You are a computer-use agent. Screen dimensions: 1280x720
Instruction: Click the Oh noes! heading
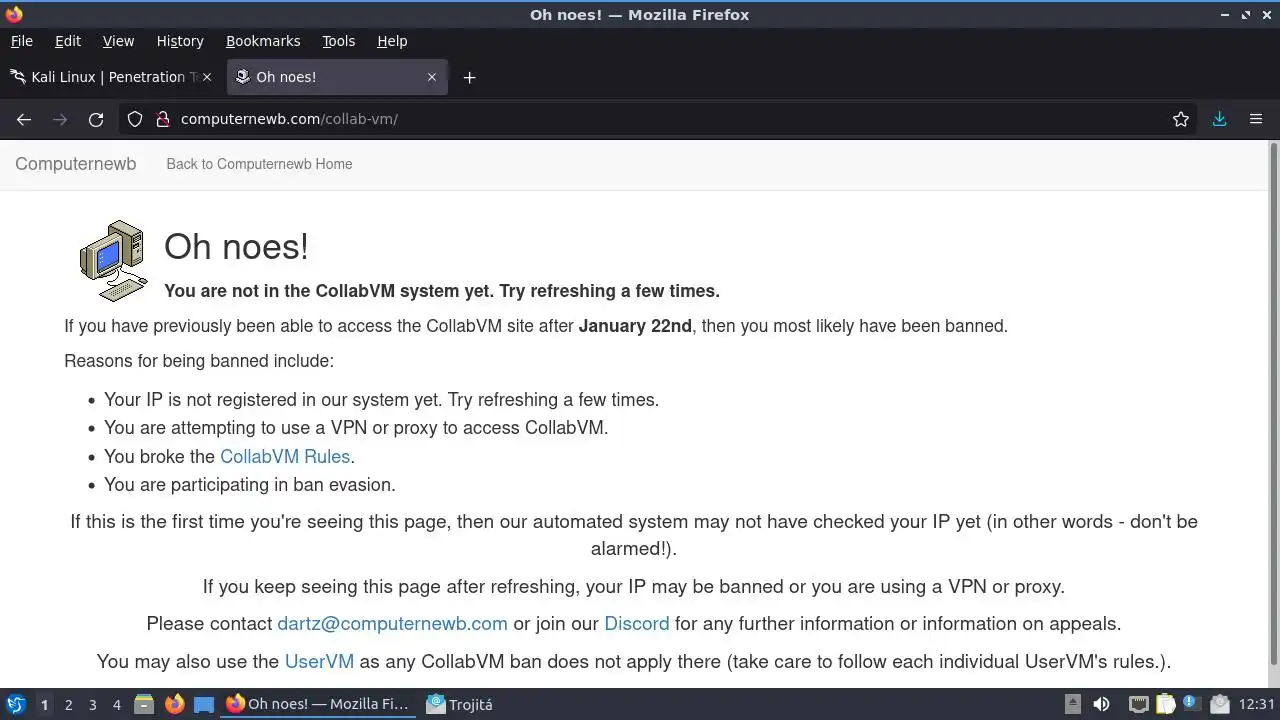click(236, 246)
